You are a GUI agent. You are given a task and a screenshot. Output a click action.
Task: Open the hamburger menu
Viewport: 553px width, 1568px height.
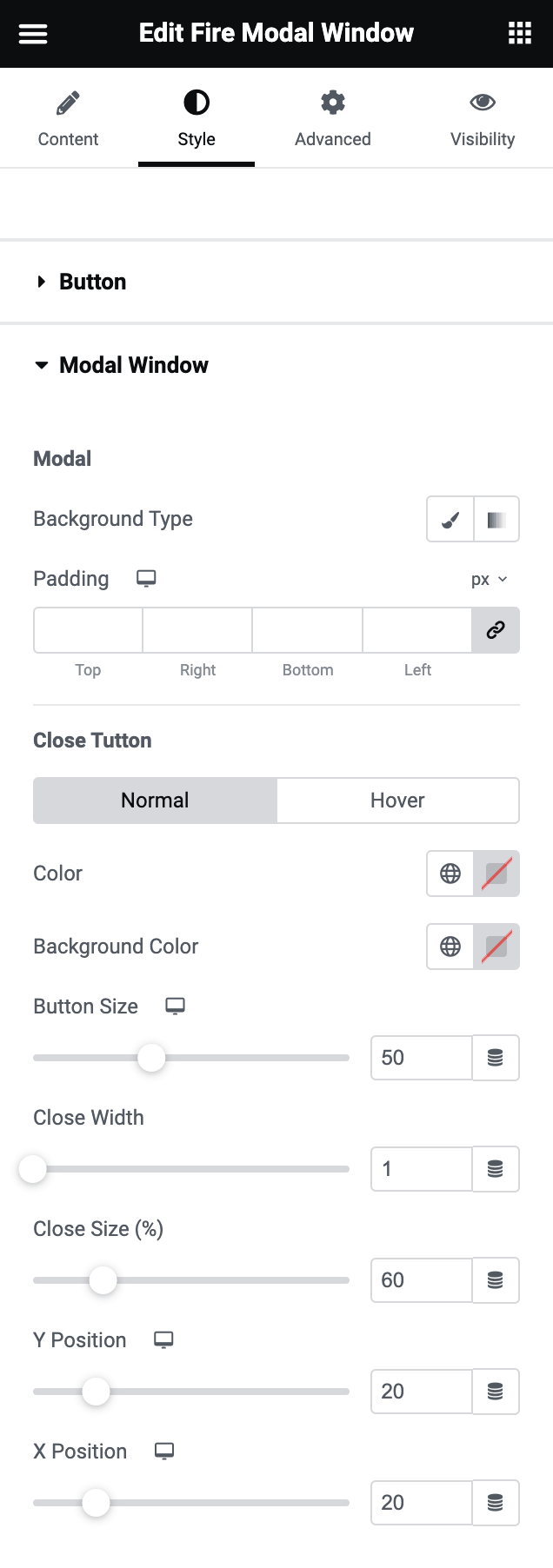click(x=32, y=33)
